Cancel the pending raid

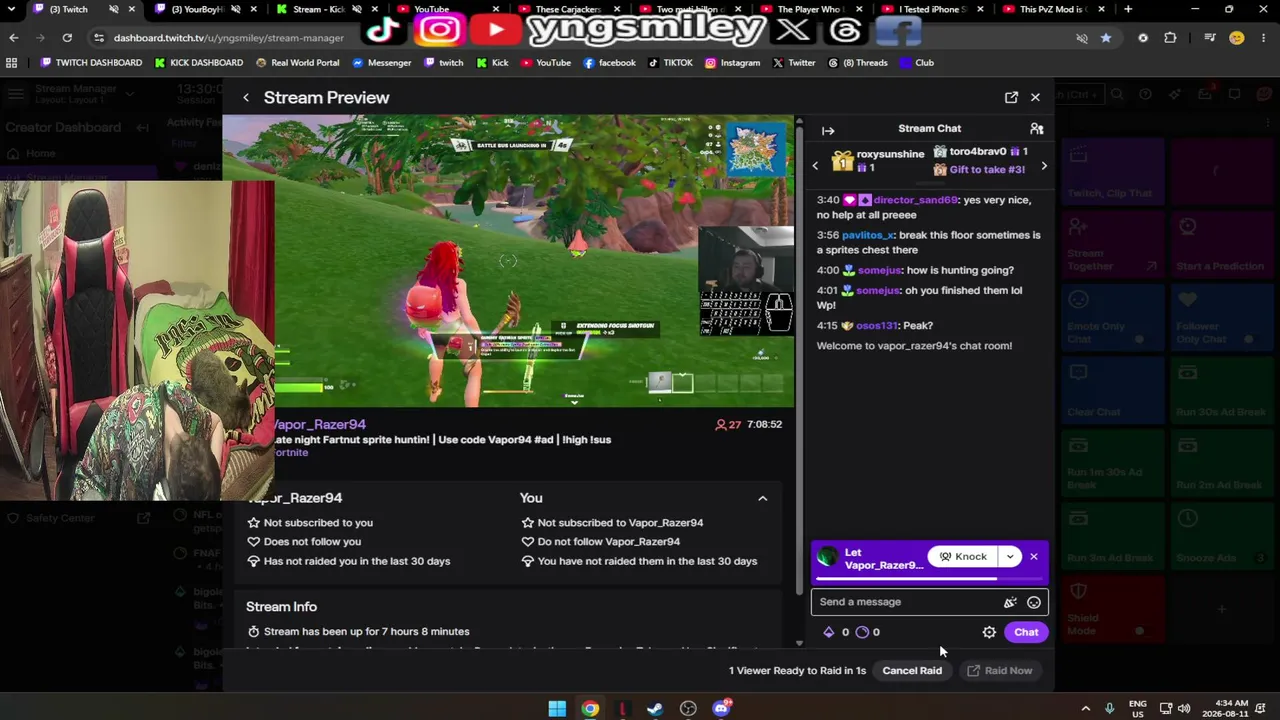[x=912, y=671]
